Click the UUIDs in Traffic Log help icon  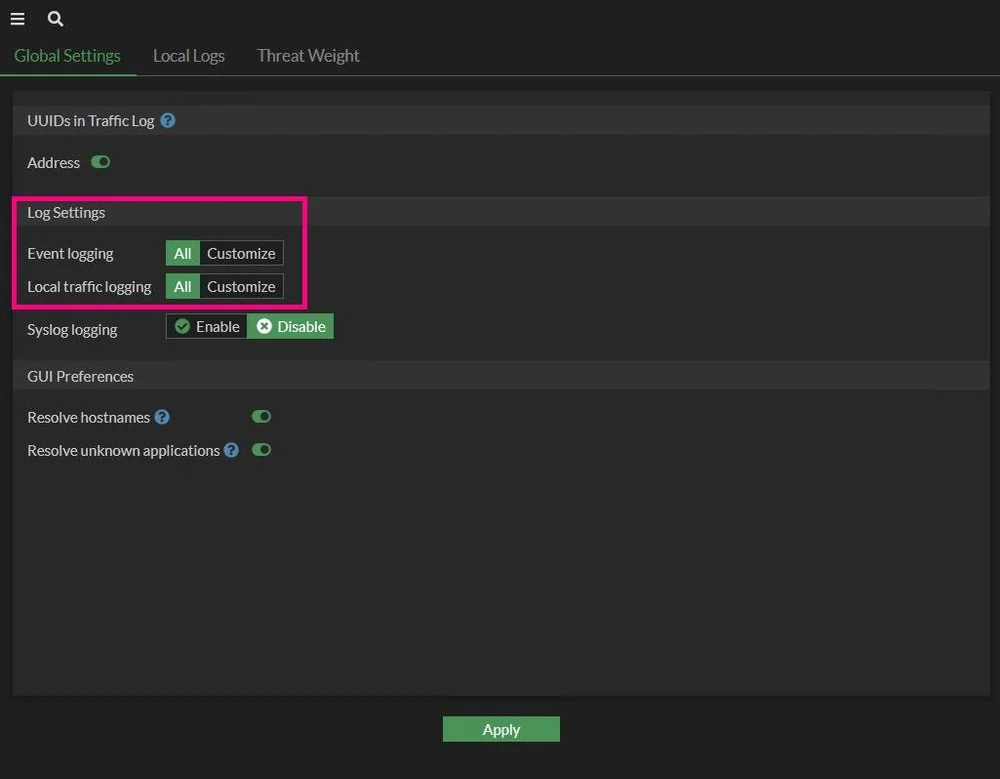(x=167, y=120)
